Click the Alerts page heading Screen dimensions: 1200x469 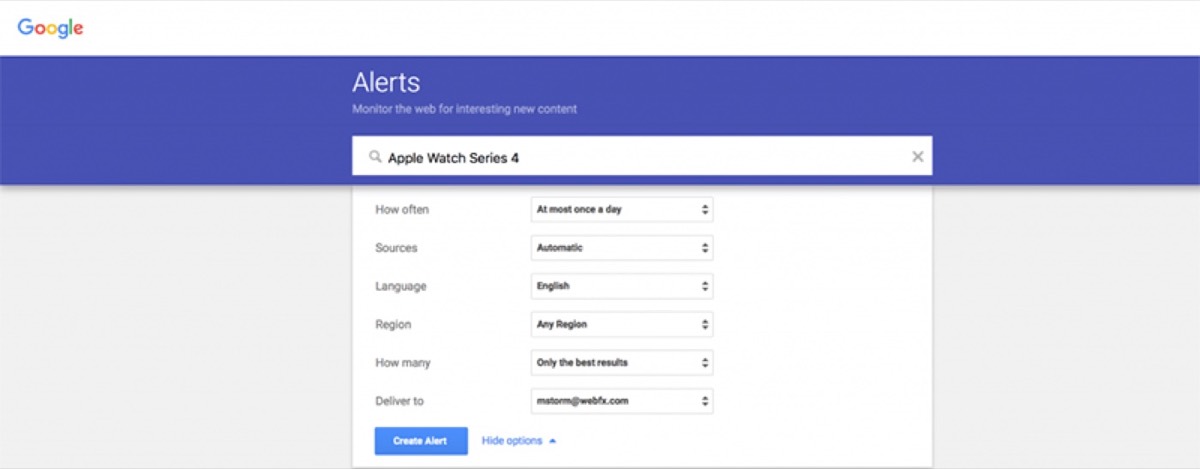tap(386, 83)
